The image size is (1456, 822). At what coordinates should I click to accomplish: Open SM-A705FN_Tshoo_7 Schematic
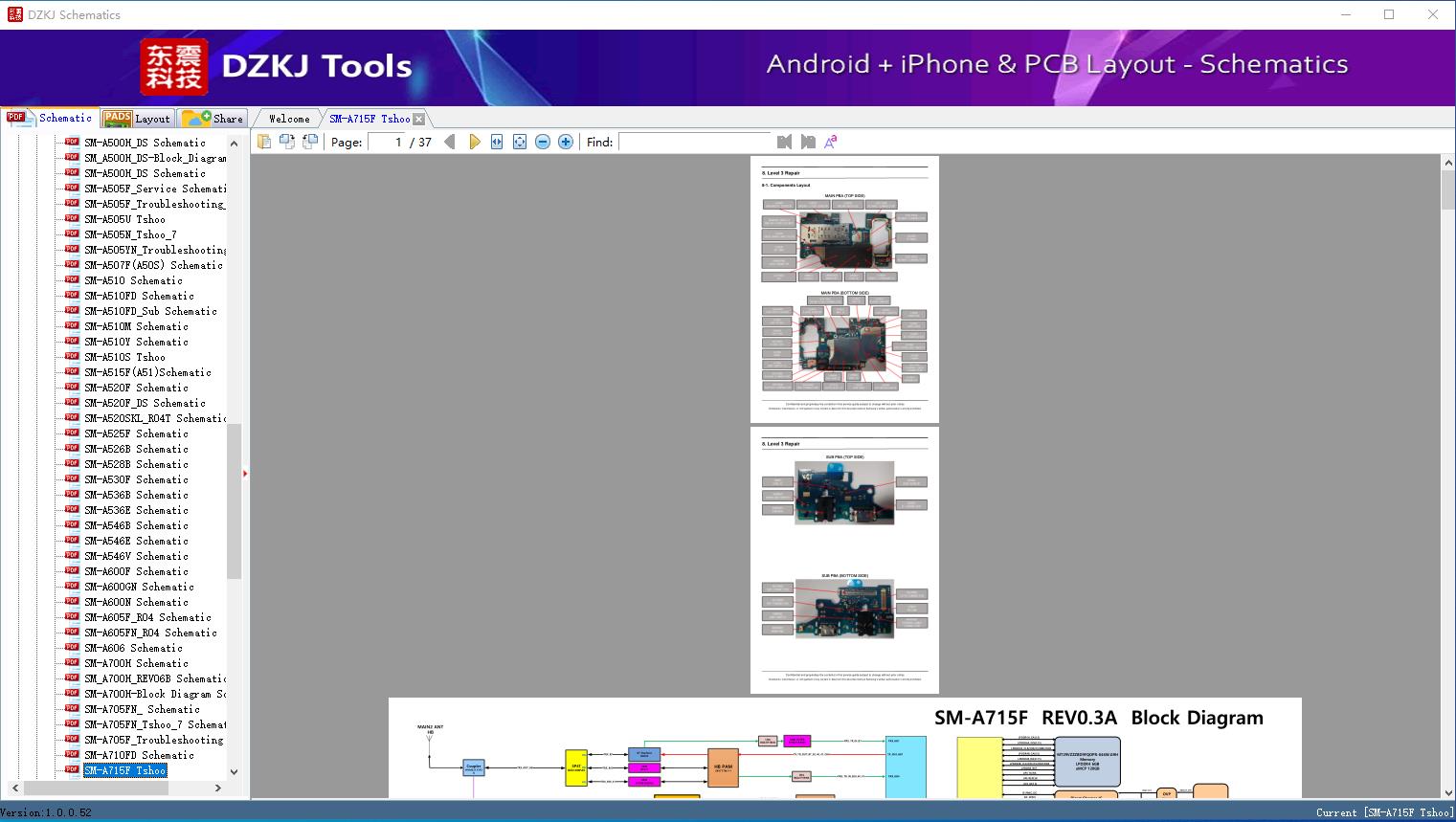tap(155, 724)
